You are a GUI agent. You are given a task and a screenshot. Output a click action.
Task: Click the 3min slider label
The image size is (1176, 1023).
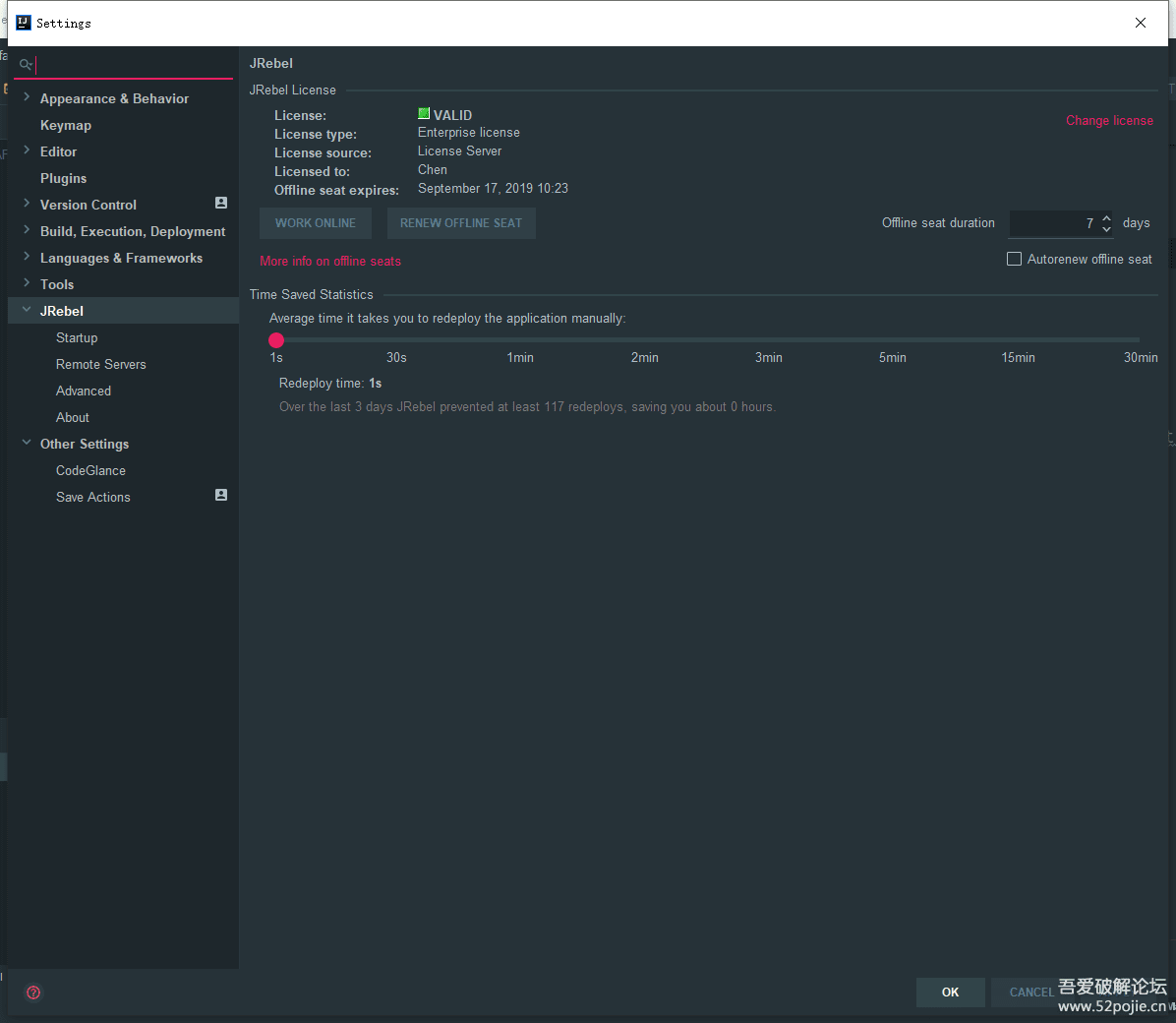click(x=768, y=358)
